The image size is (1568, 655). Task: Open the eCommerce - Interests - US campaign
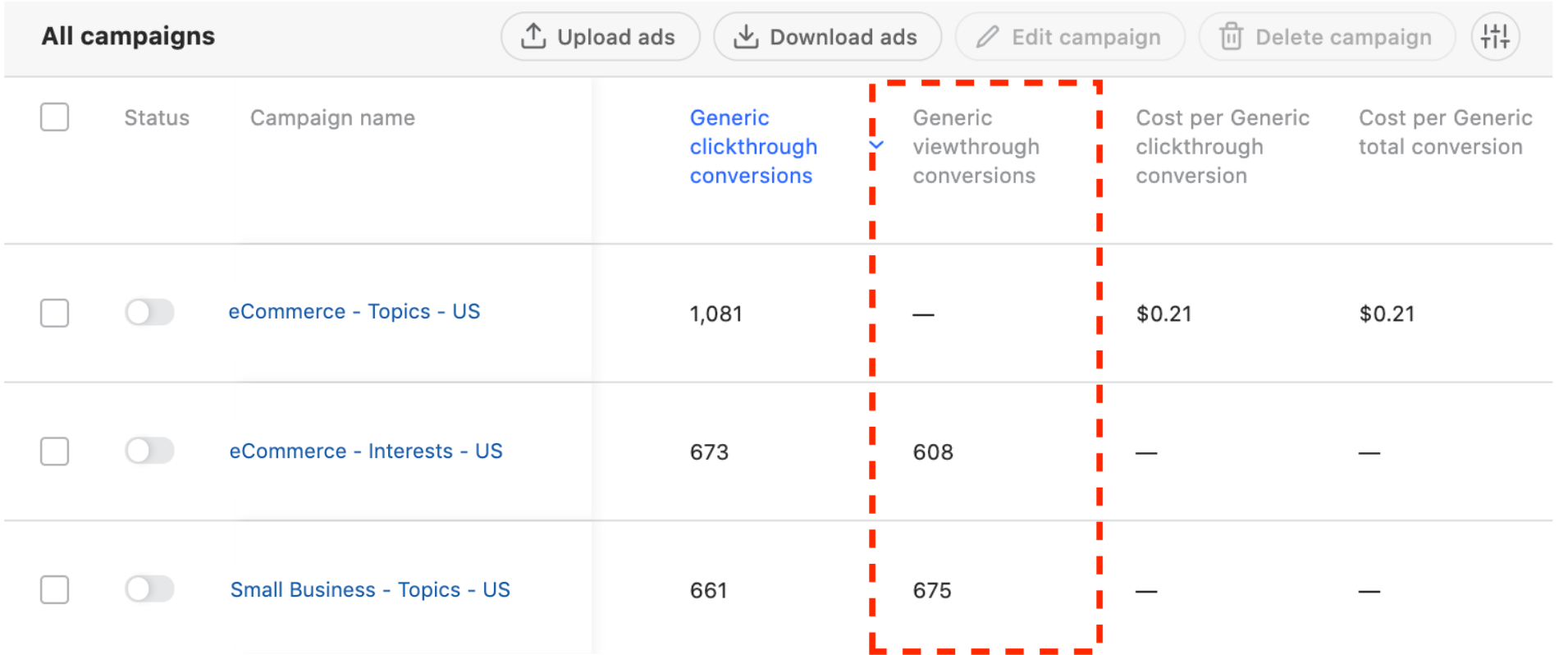pyautogui.click(x=366, y=451)
